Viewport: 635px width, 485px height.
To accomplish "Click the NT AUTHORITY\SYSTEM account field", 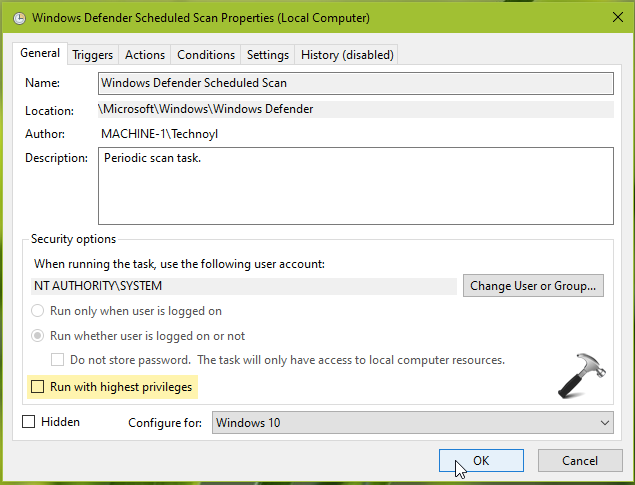I will (x=243, y=286).
